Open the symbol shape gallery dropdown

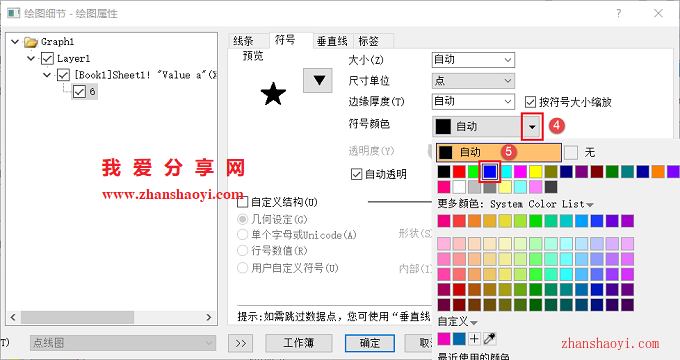point(317,80)
